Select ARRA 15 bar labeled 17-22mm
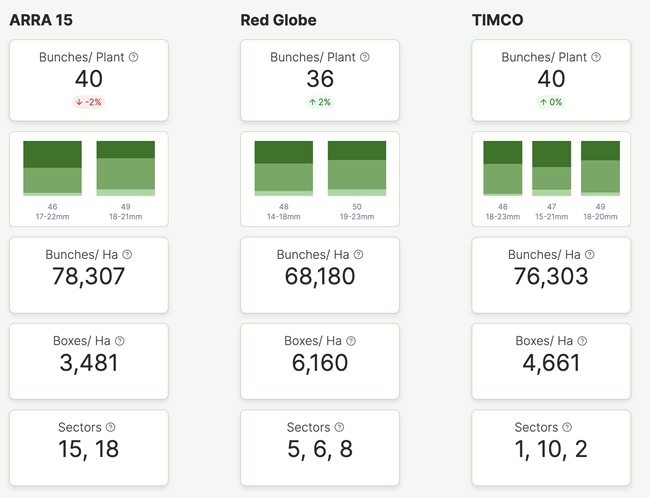650x498 pixels. [52, 168]
